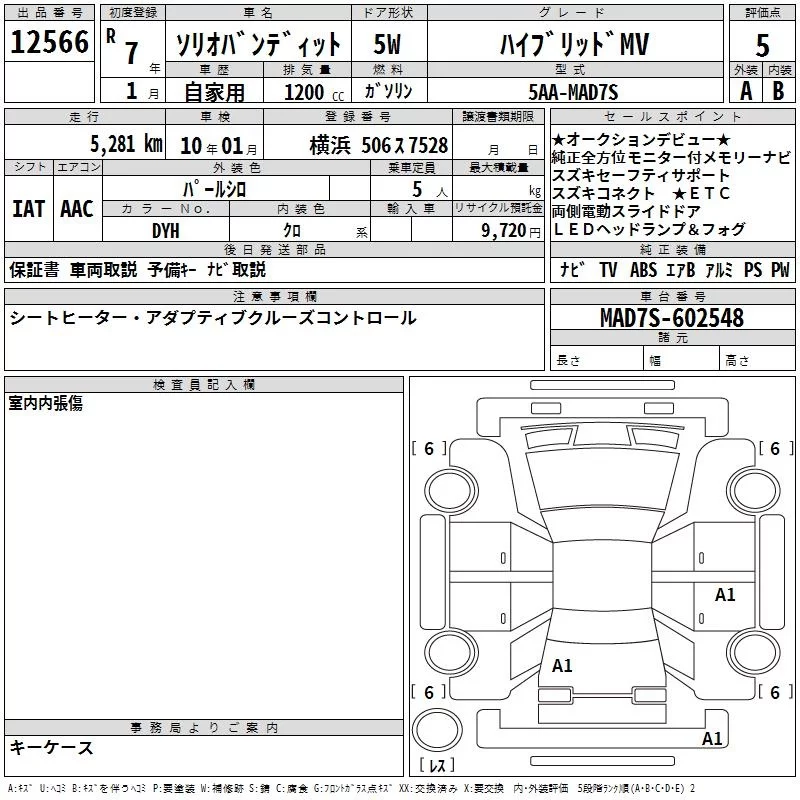
Task: Click the lot number 12566
Action: click(49, 42)
